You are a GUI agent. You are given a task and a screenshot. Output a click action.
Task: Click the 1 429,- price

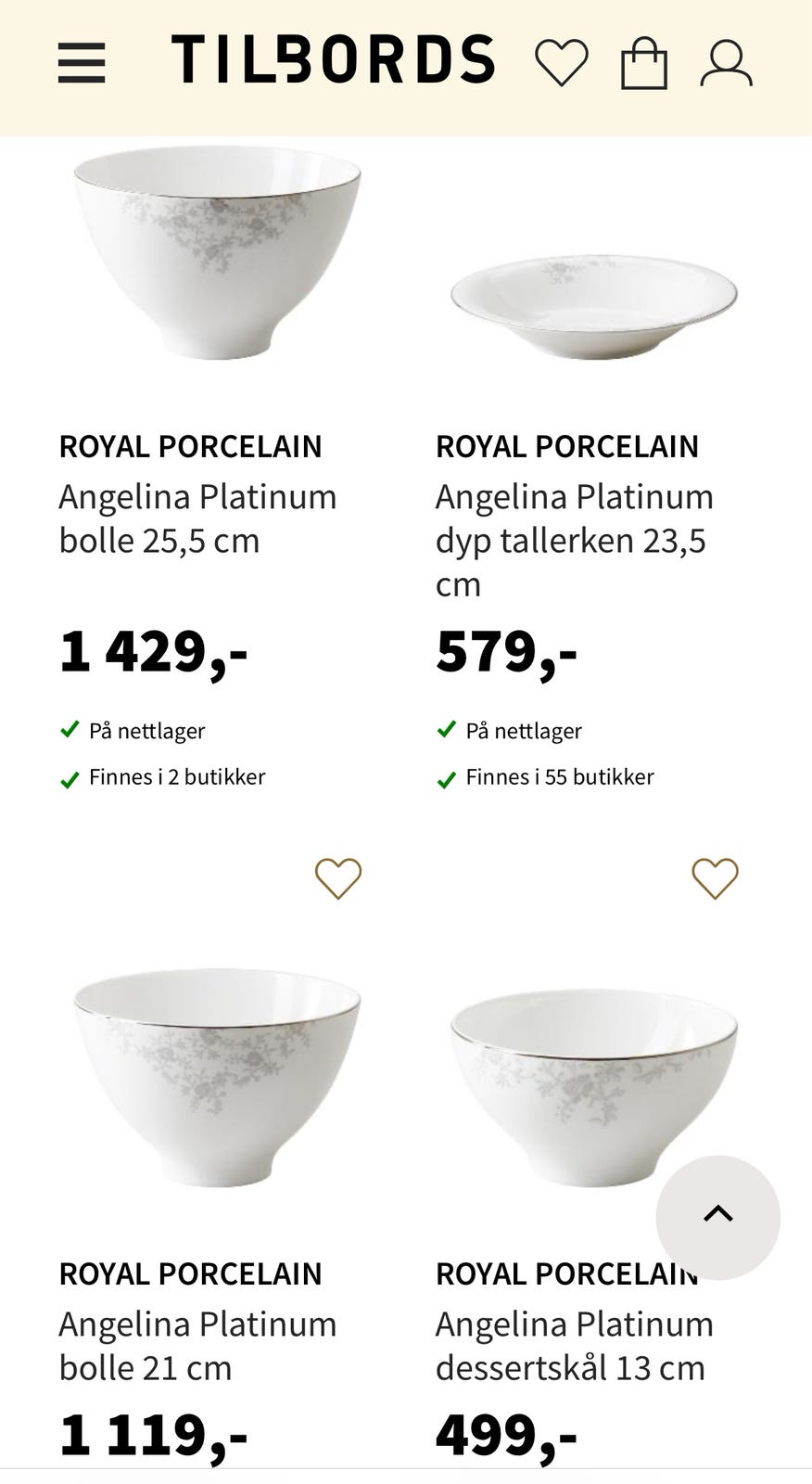tap(154, 651)
